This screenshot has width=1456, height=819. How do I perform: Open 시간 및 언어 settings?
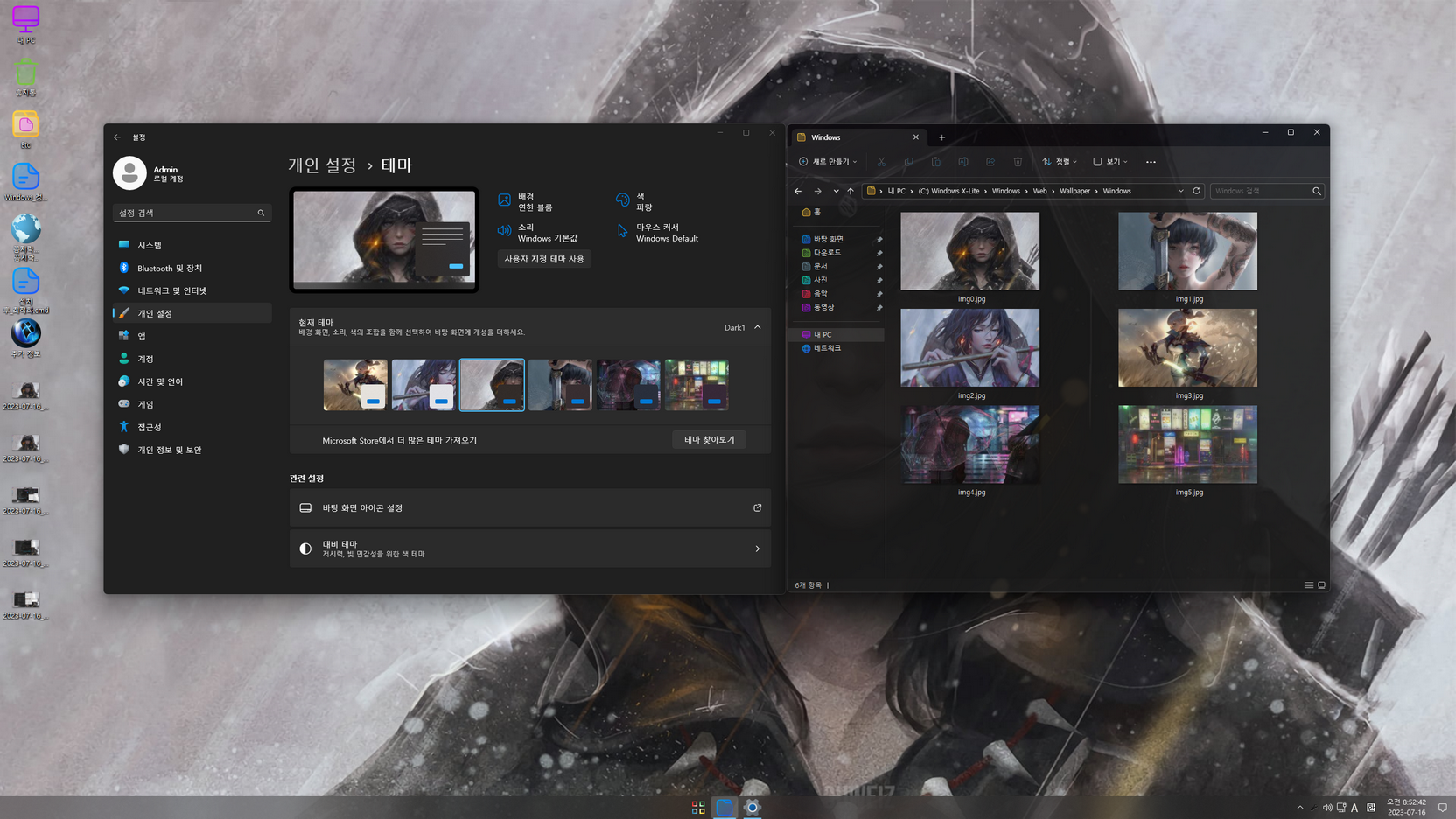pyautogui.click(x=192, y=381)
